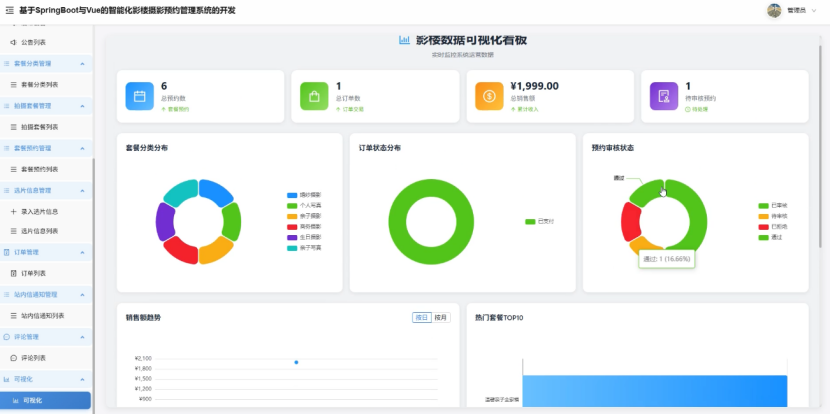The image size is (830, 414).
Task: Open the 套餐预约列表 sidebar entry
Action: (x=40, y=169)
